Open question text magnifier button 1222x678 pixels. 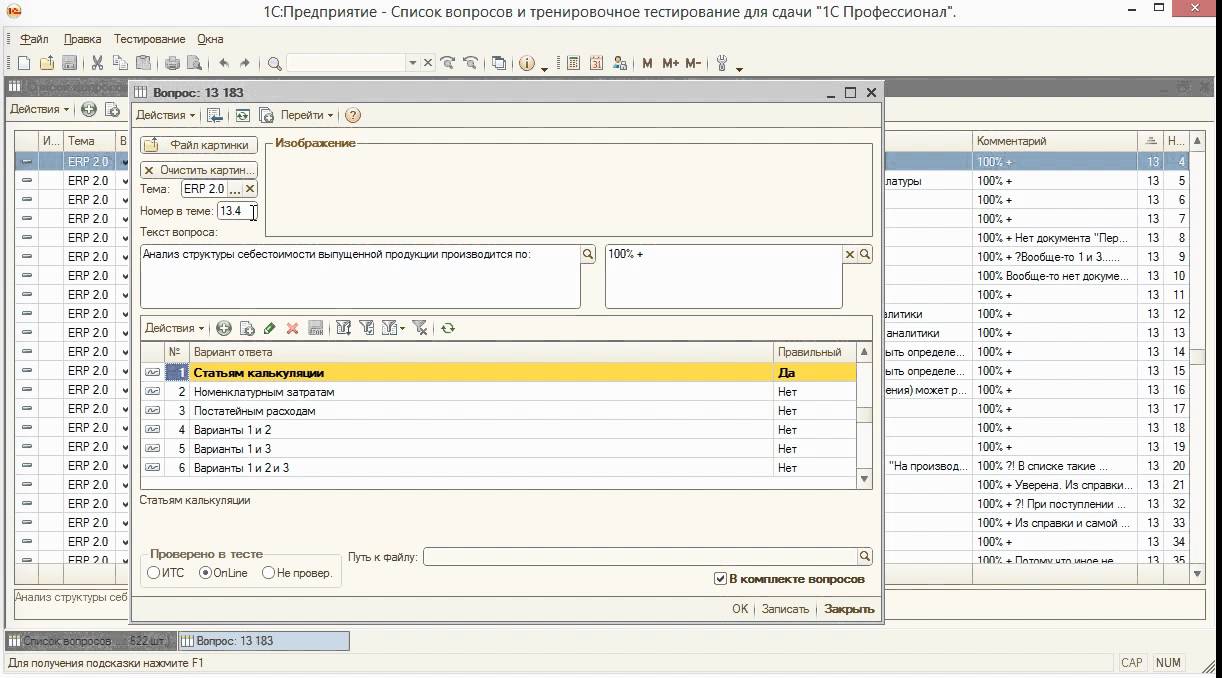(589, 255)
